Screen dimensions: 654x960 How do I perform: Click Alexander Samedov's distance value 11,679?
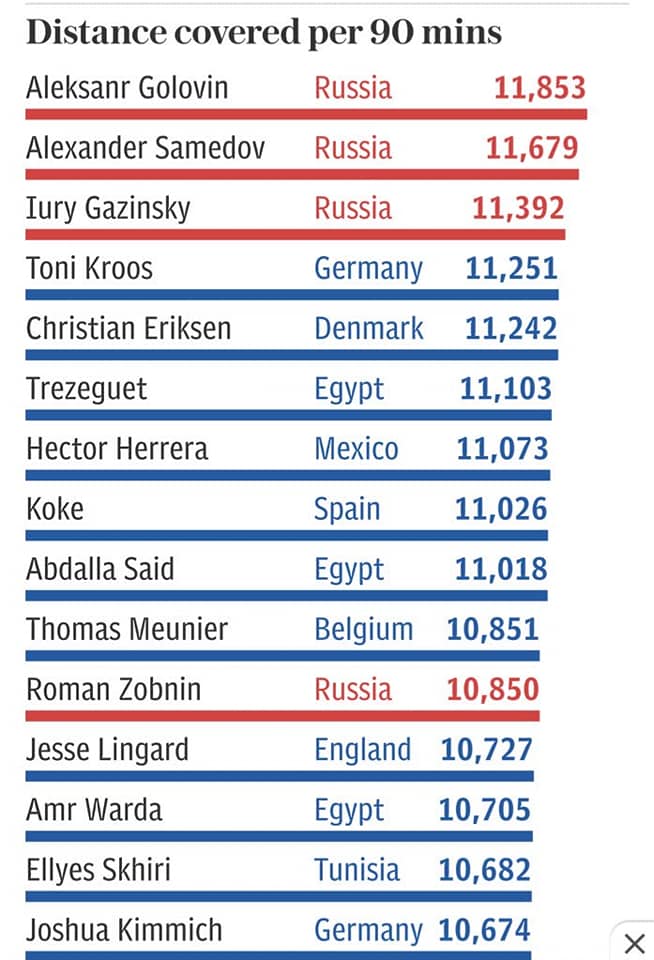pos(532,148)
